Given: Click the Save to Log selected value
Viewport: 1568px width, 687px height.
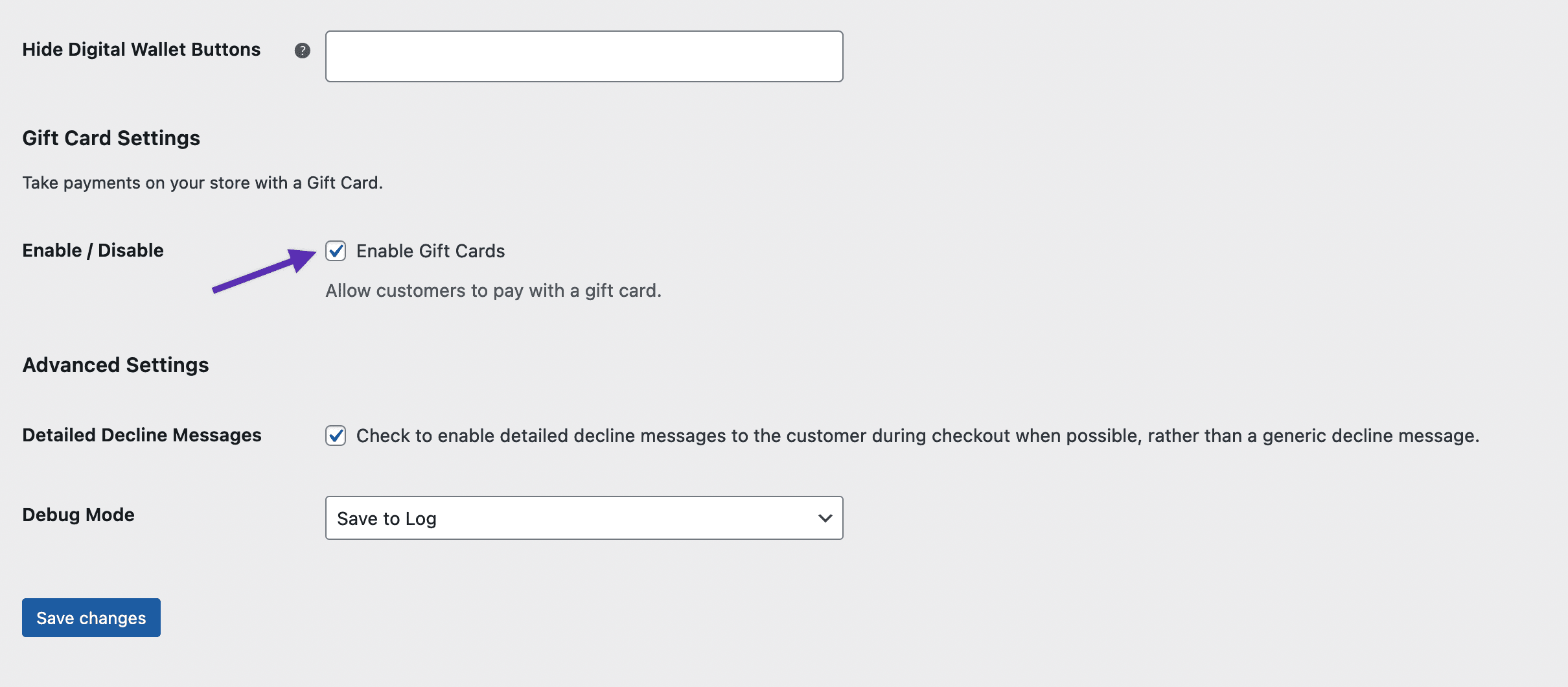Looking at the screenshot, I should [x=387, y=518].
